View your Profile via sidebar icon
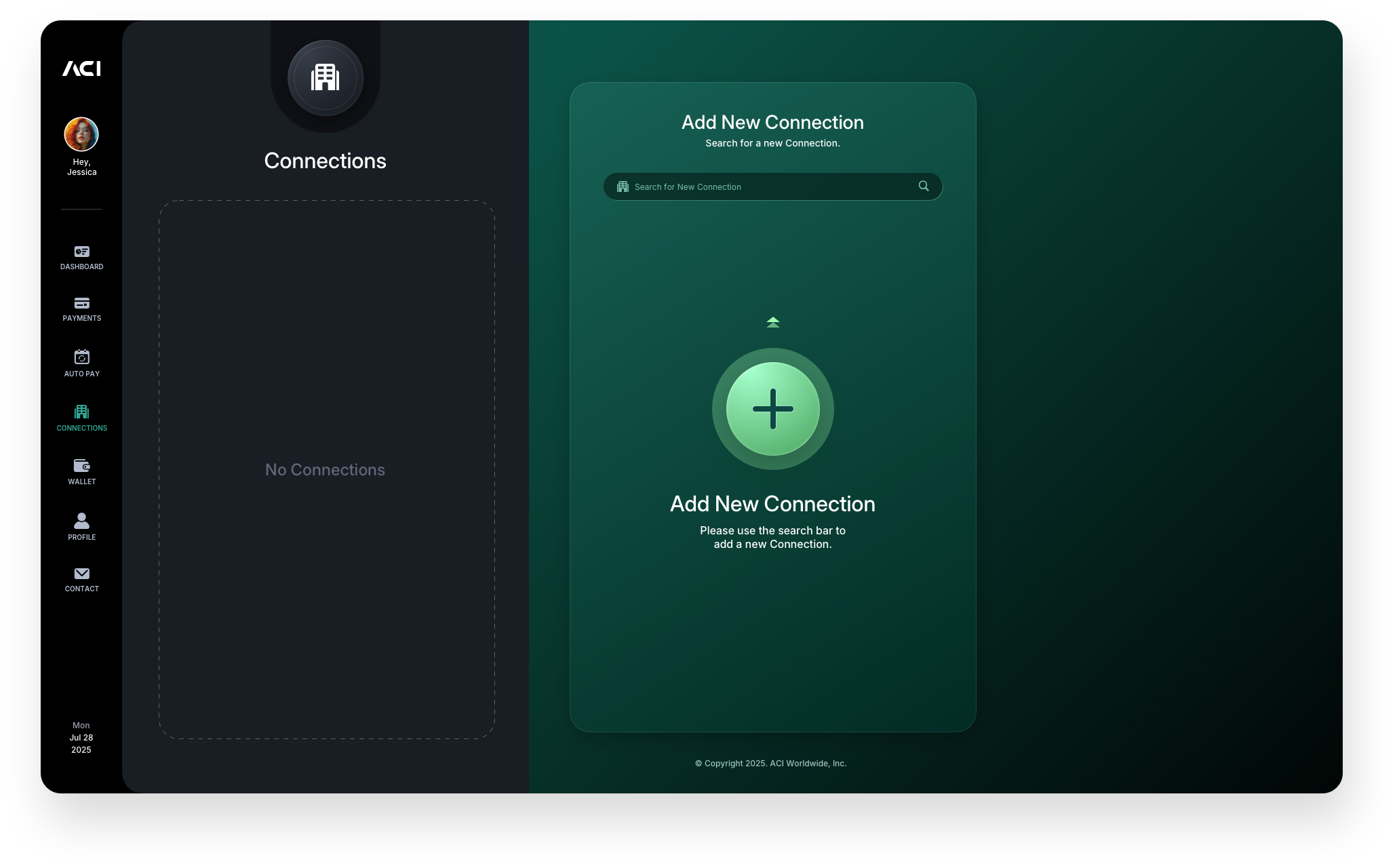Image resolution: width=1397 pixels, height=868 pixels. pyautogui.click(x=81, y=524)
